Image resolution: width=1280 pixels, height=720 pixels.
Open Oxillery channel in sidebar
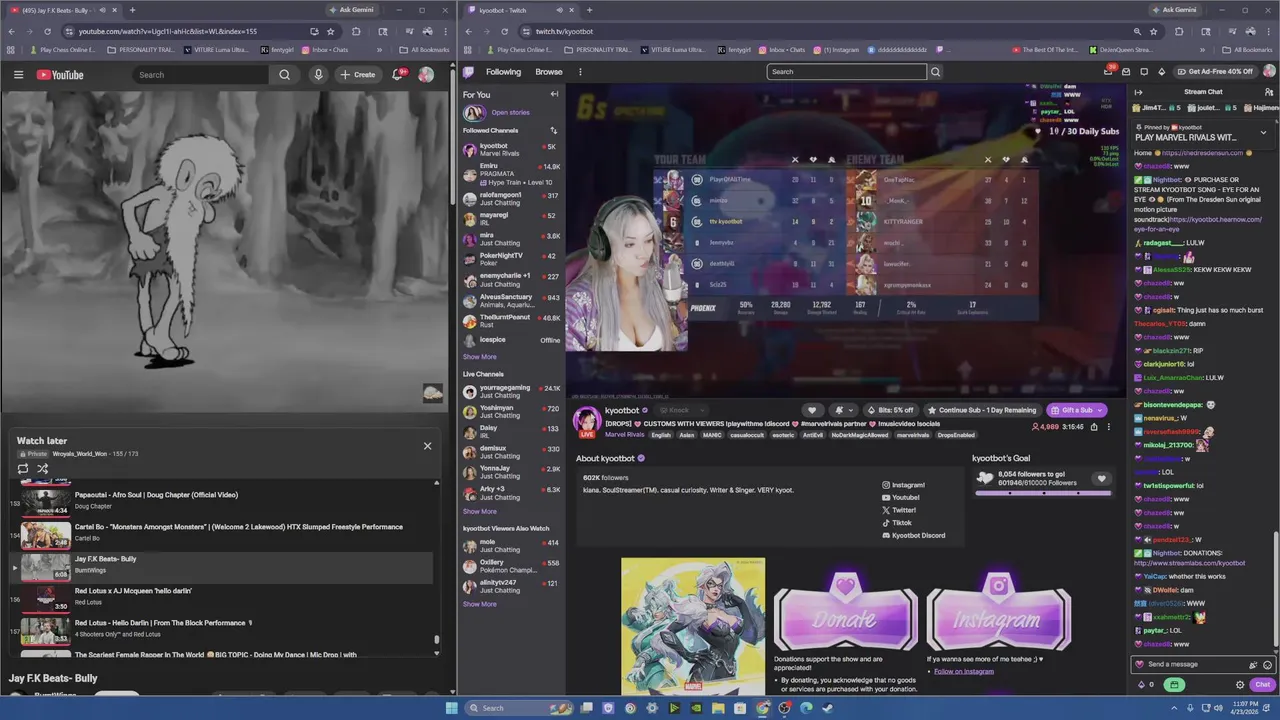tap(511, 566)
